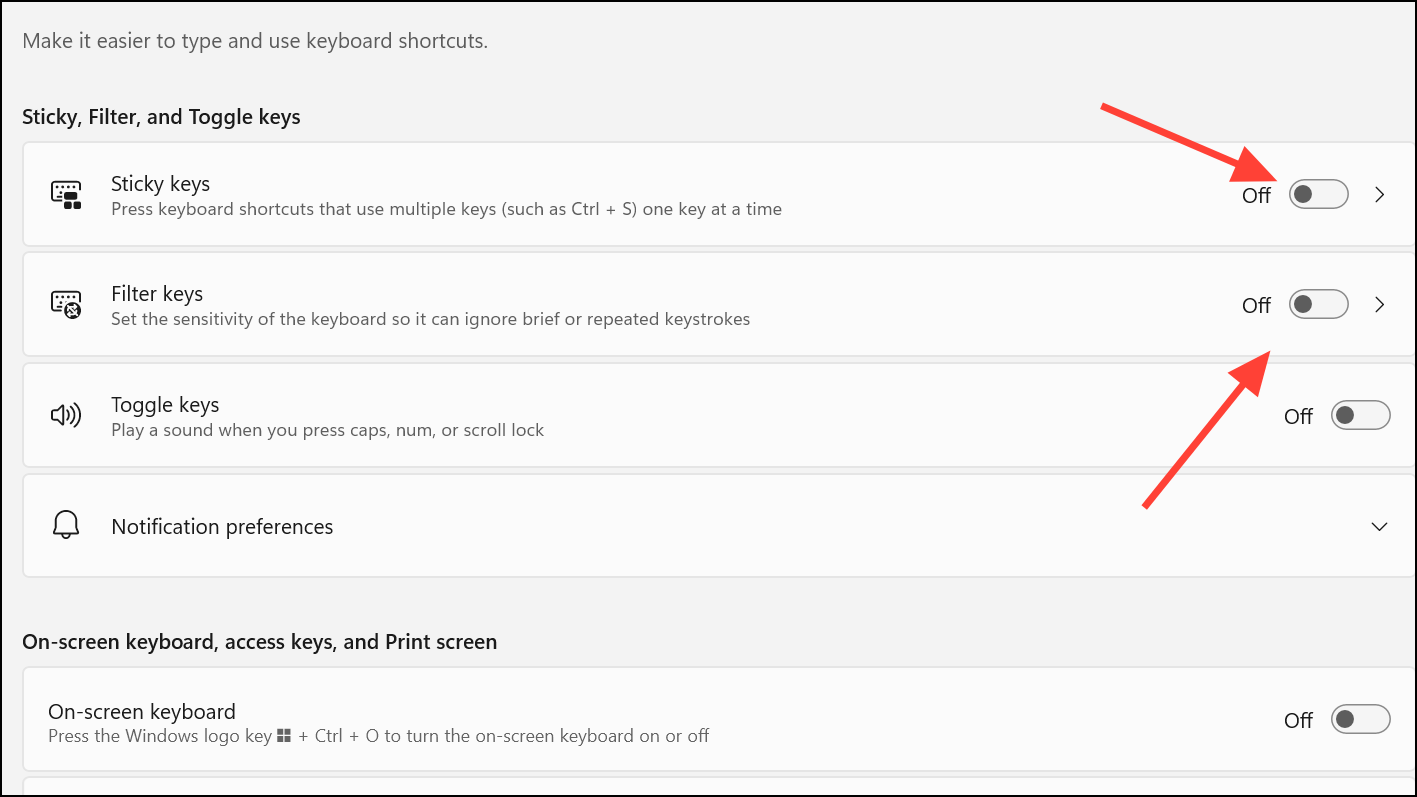Click the Notification preferences bell icon
The image size is (1417, 797).
tap(66, 526)
